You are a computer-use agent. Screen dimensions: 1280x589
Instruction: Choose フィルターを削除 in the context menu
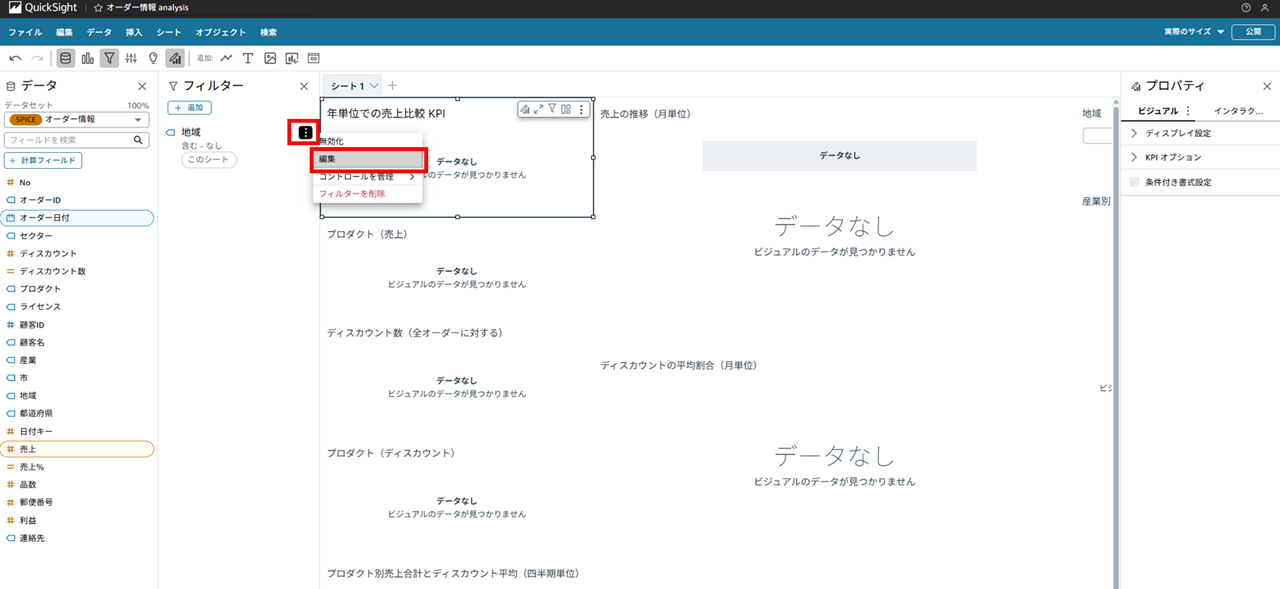[x=367, y=194]
